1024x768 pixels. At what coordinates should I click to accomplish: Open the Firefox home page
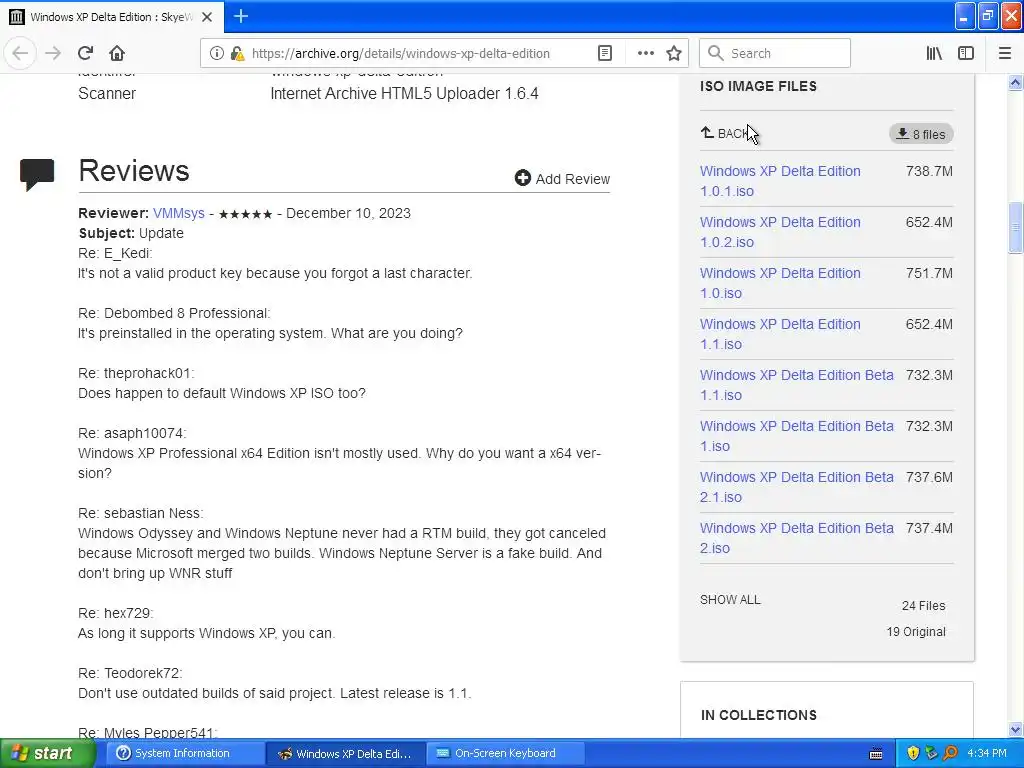pyautogui.click(x=117, y=53)
